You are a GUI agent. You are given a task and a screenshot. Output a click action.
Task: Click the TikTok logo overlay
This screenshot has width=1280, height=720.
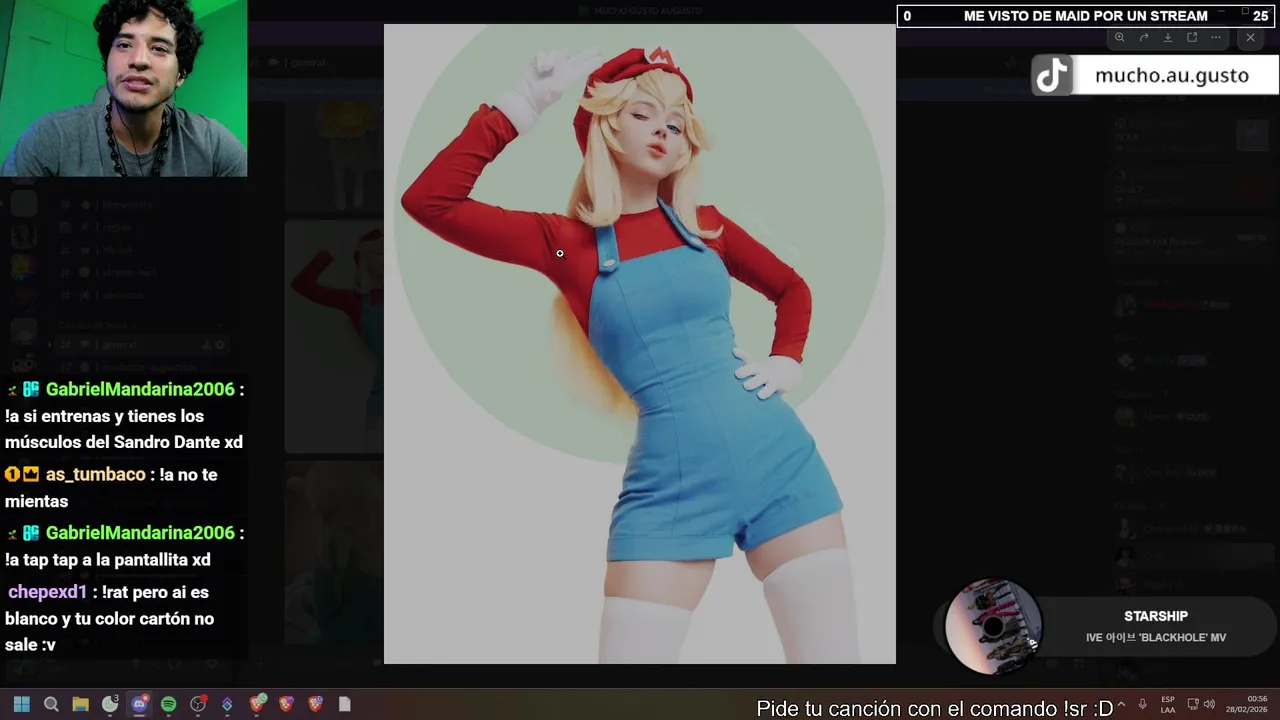pos(1052,76)
